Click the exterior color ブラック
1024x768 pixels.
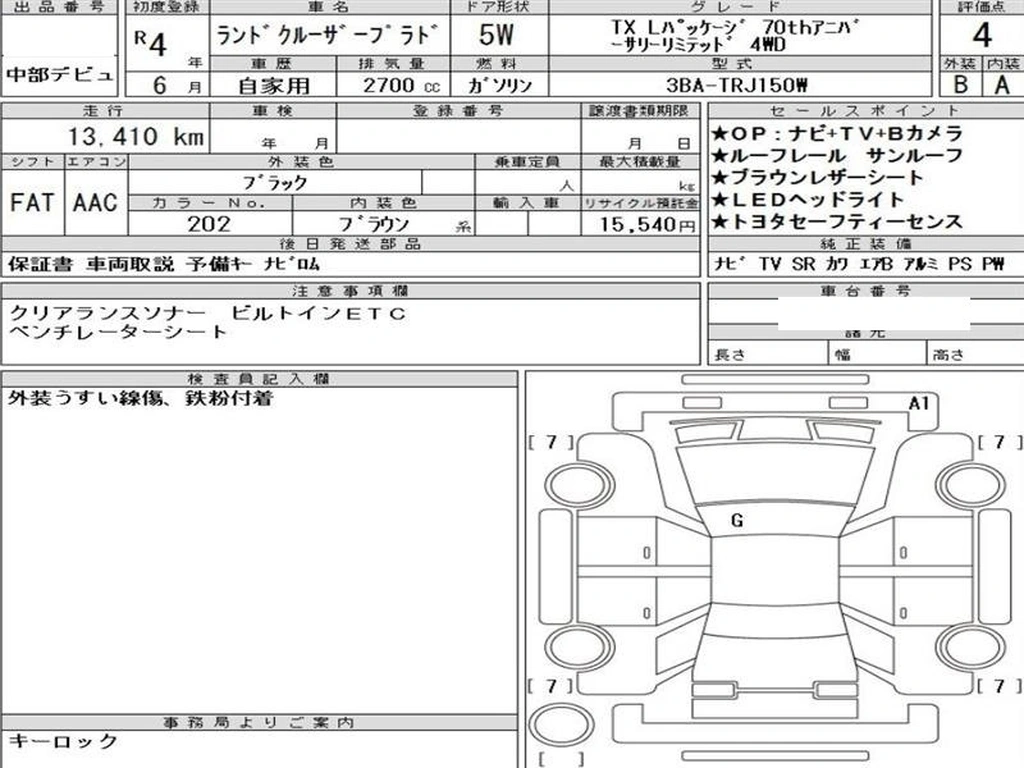tap(275, 183)
